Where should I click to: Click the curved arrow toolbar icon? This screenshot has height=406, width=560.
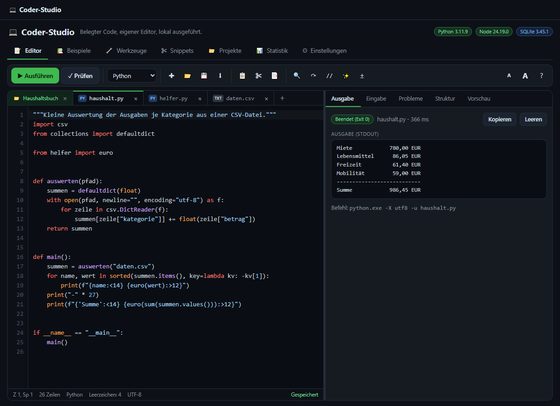[x=313, y=76]
